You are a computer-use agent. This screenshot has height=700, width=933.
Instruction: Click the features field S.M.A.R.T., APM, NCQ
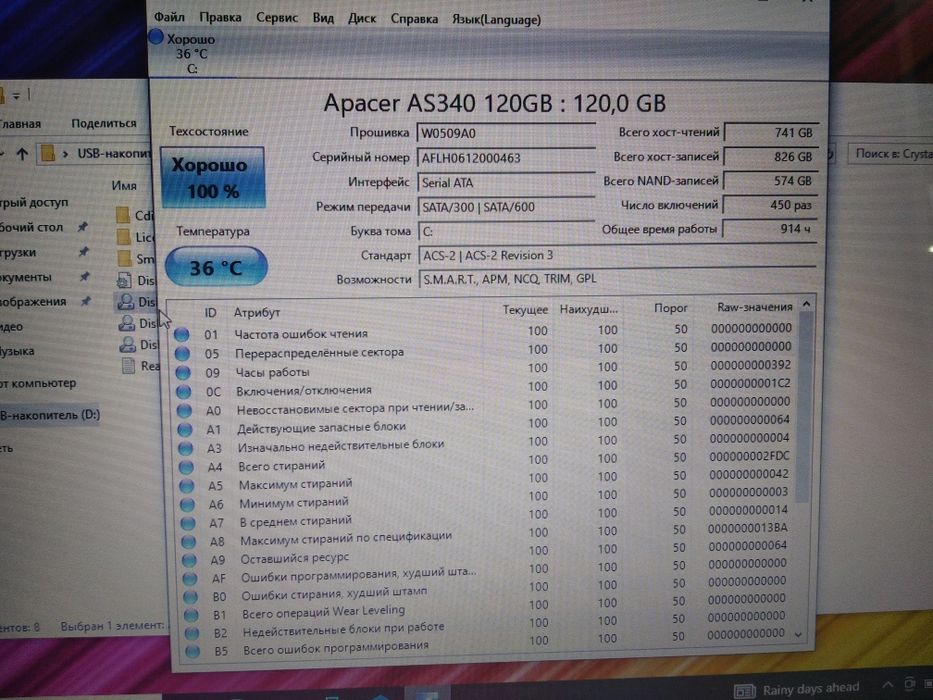point(617,279)
